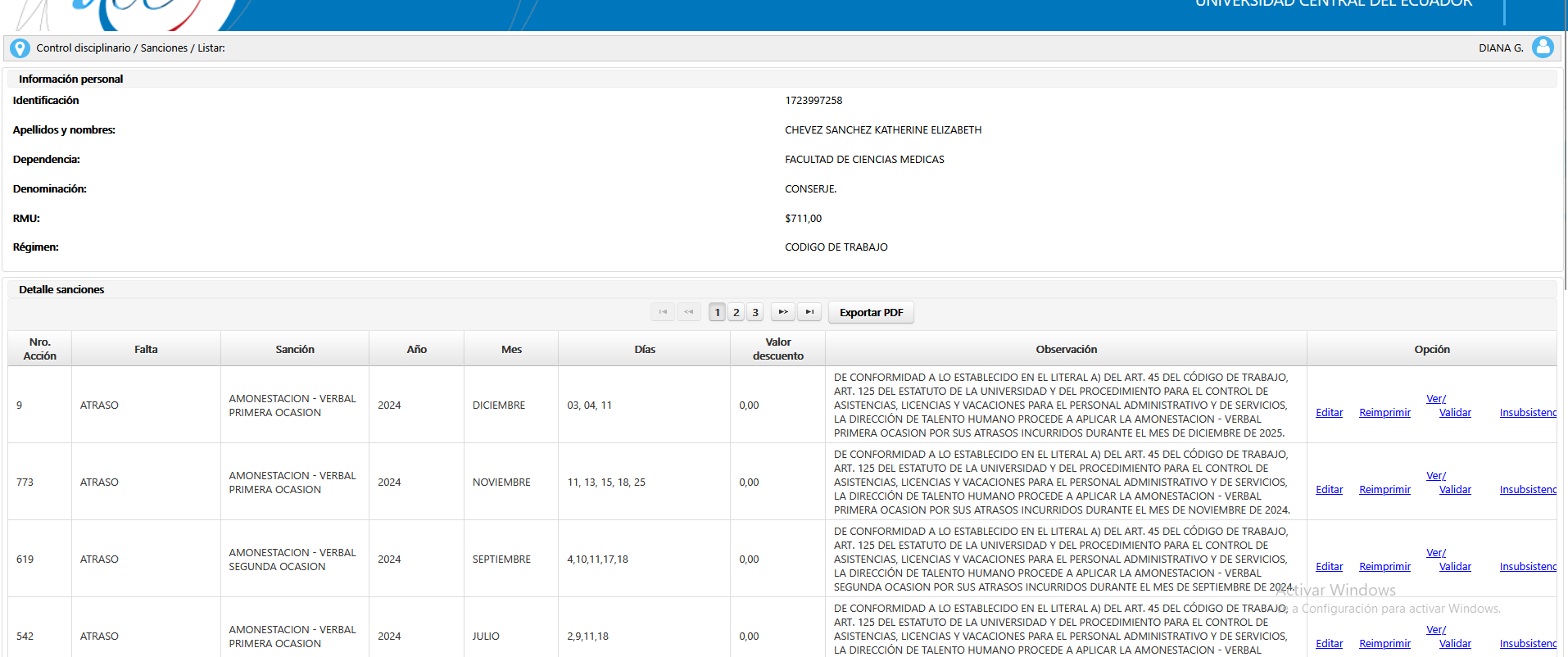Click the Falta column header
Screen dimensions: 1568x657
point(146,349)
